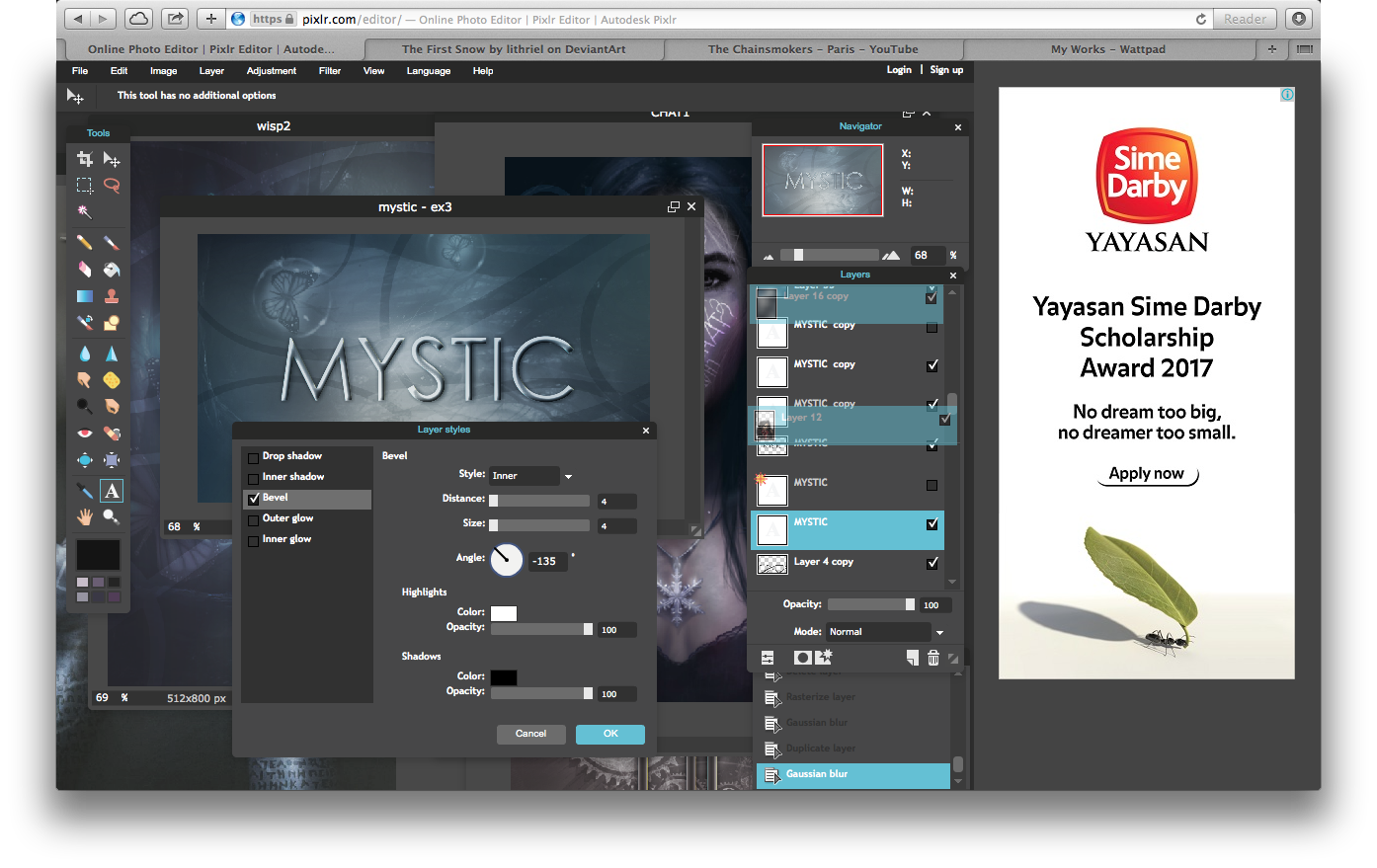The width and height of the screenshot is (1377, 868).
Task: Switch to The Chainsmokers Paris YouTube tab
Action: coord(813,48)
